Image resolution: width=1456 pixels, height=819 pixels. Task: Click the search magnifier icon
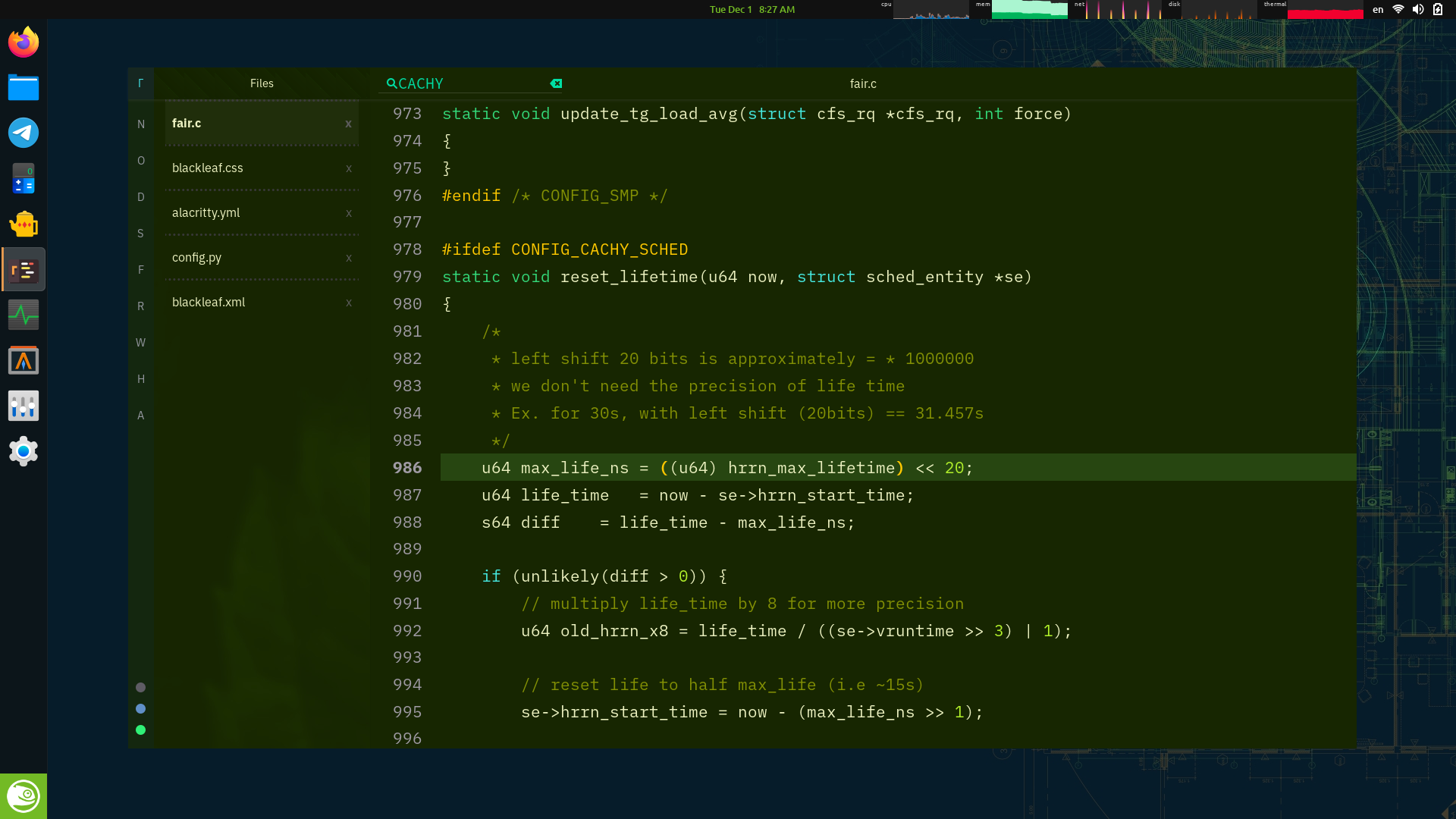pyautogui.click(x=391, y=83)
